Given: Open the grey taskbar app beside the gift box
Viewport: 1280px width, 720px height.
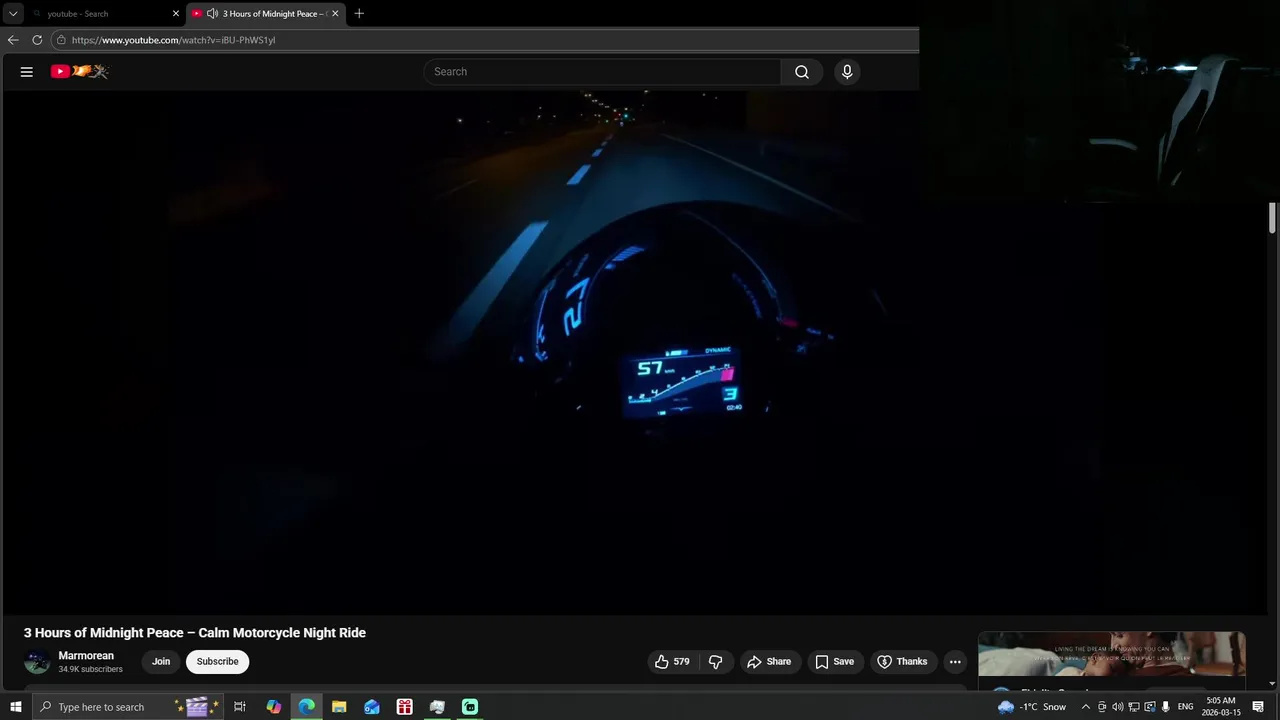Looking at the screenshot, I should [437, 707].
